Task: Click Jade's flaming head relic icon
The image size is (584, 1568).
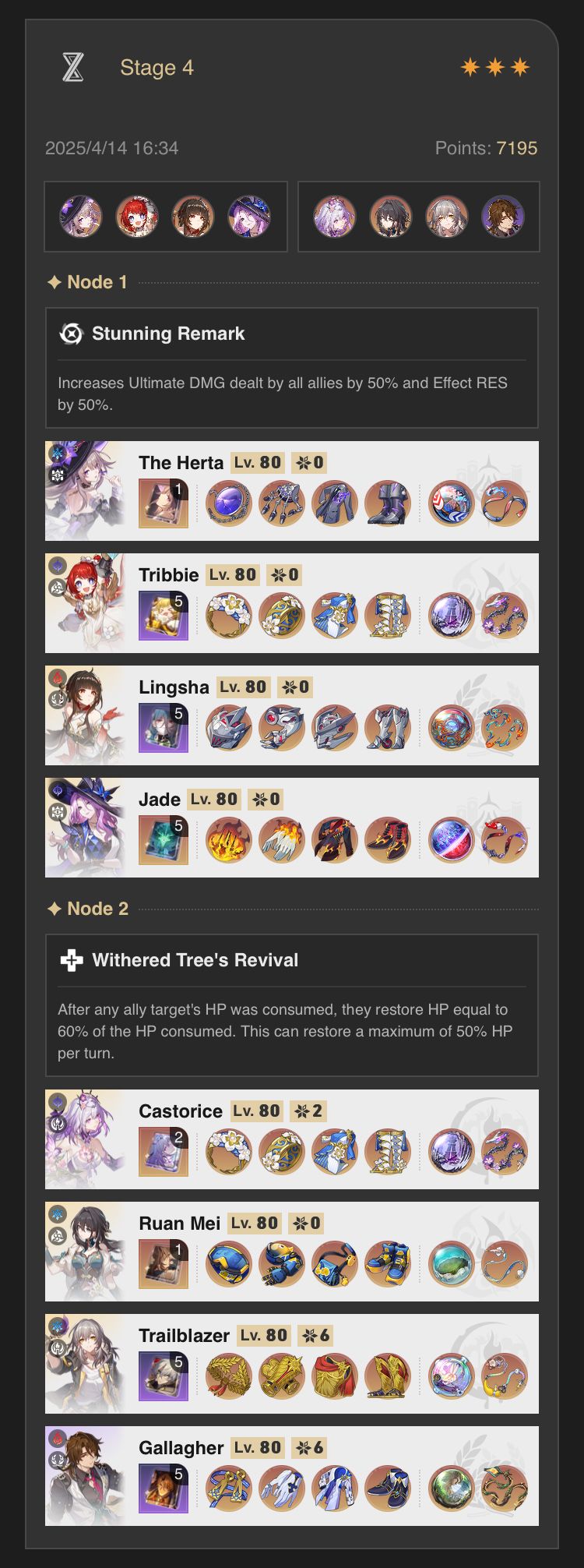Action: (229, 839)
